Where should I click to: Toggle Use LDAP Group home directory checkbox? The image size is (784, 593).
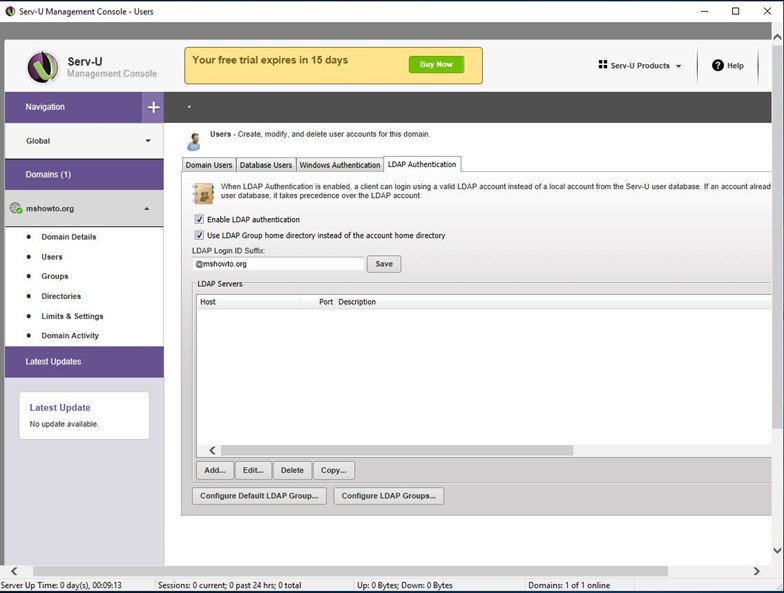199,235
